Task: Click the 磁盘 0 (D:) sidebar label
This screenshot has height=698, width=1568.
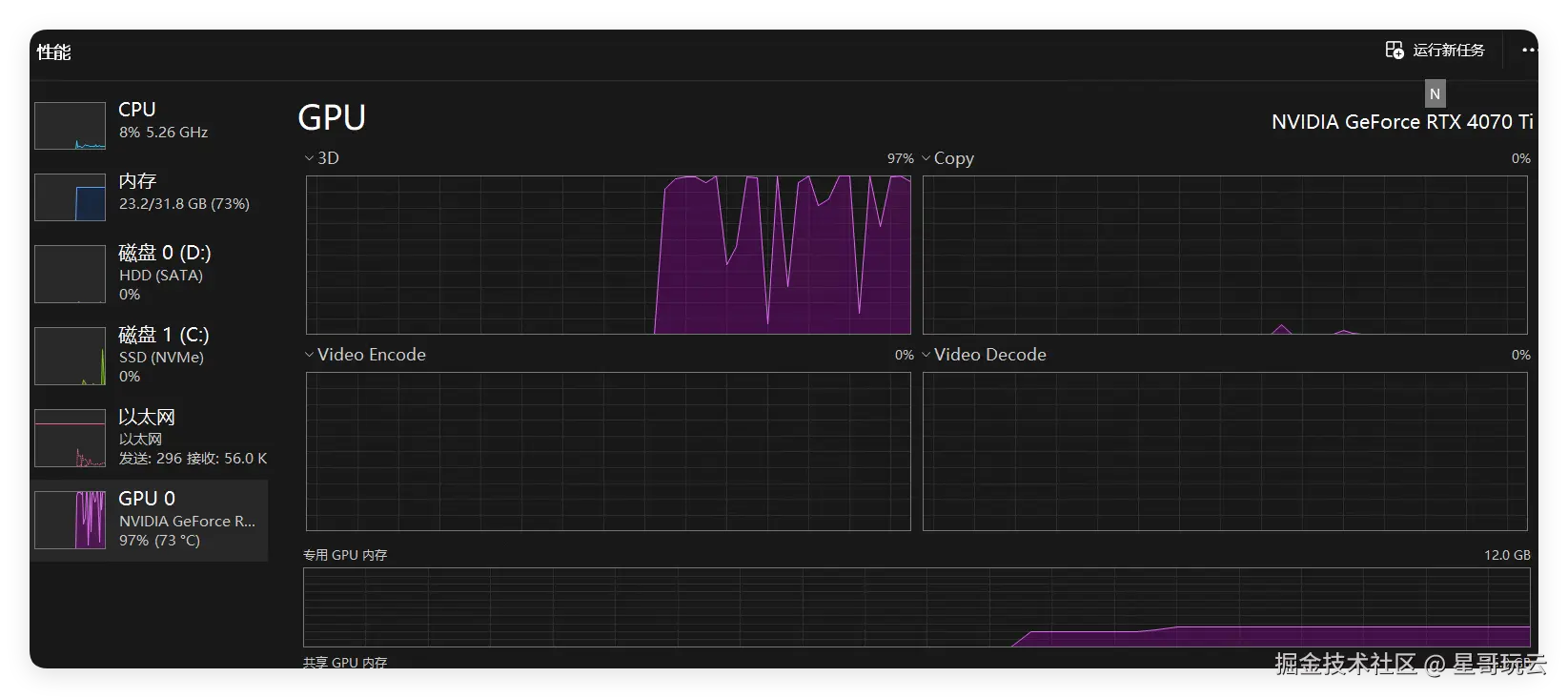Action: click(x=165, y=253)
